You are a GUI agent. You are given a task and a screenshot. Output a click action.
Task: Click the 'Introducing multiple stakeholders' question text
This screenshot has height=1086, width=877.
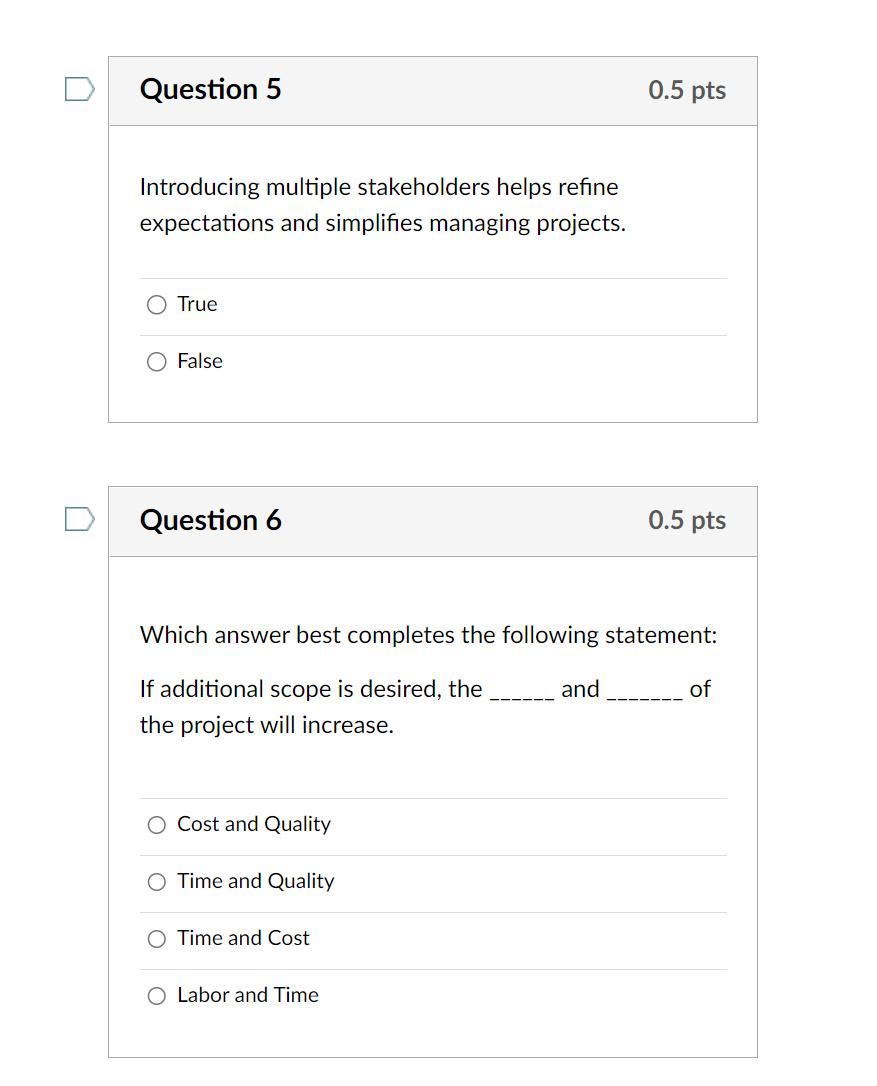383,205
